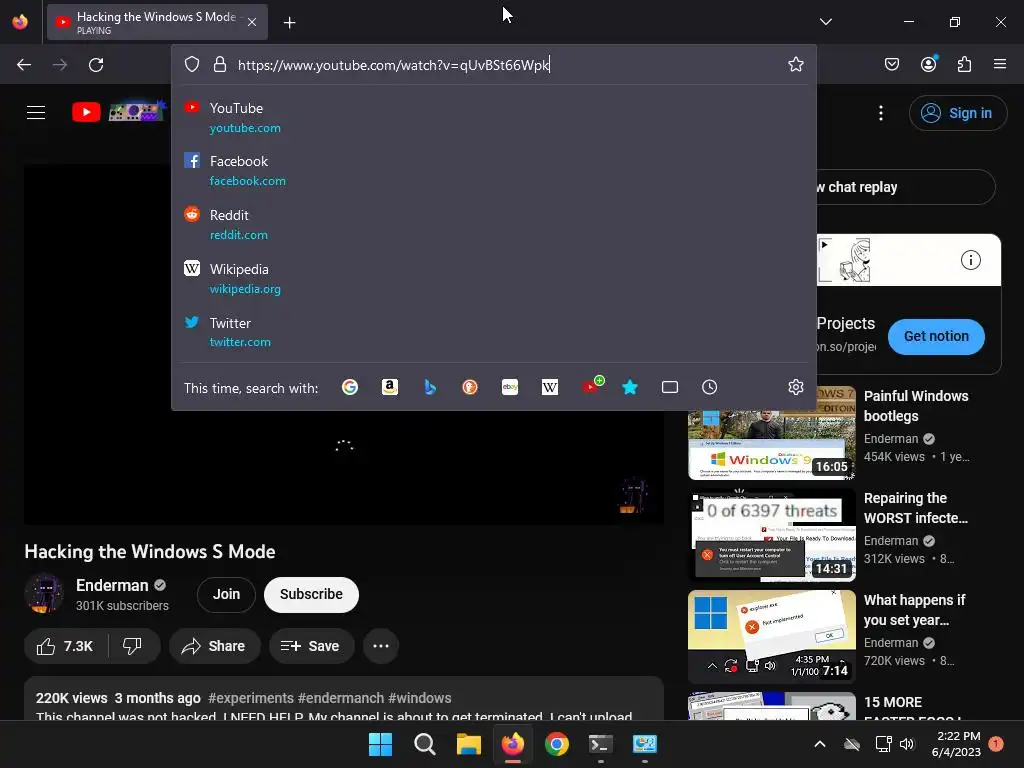
Task: Open volume control in system tray
Action: click(x=907, y=744)
